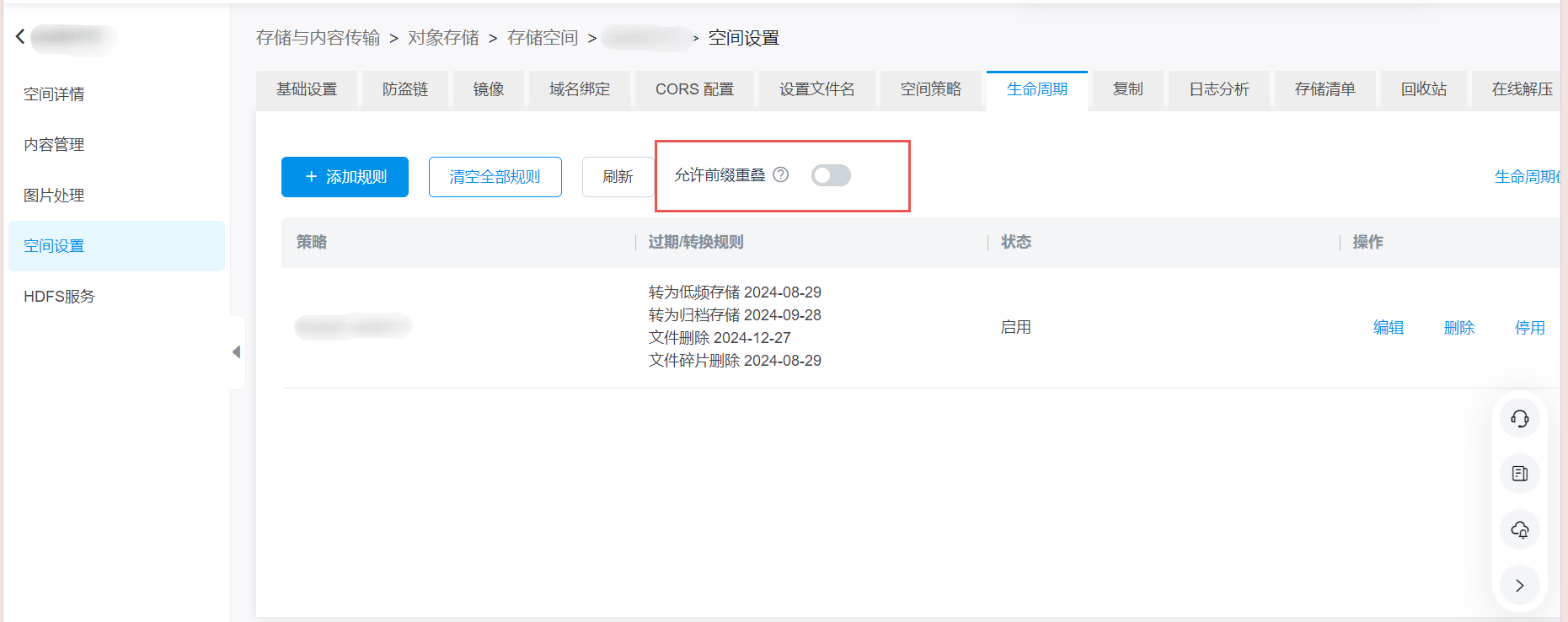Go to 存储与内容传输 in the breadcrumb
The width and height of the screenshot is (1568, 622).
coord(318,38)
